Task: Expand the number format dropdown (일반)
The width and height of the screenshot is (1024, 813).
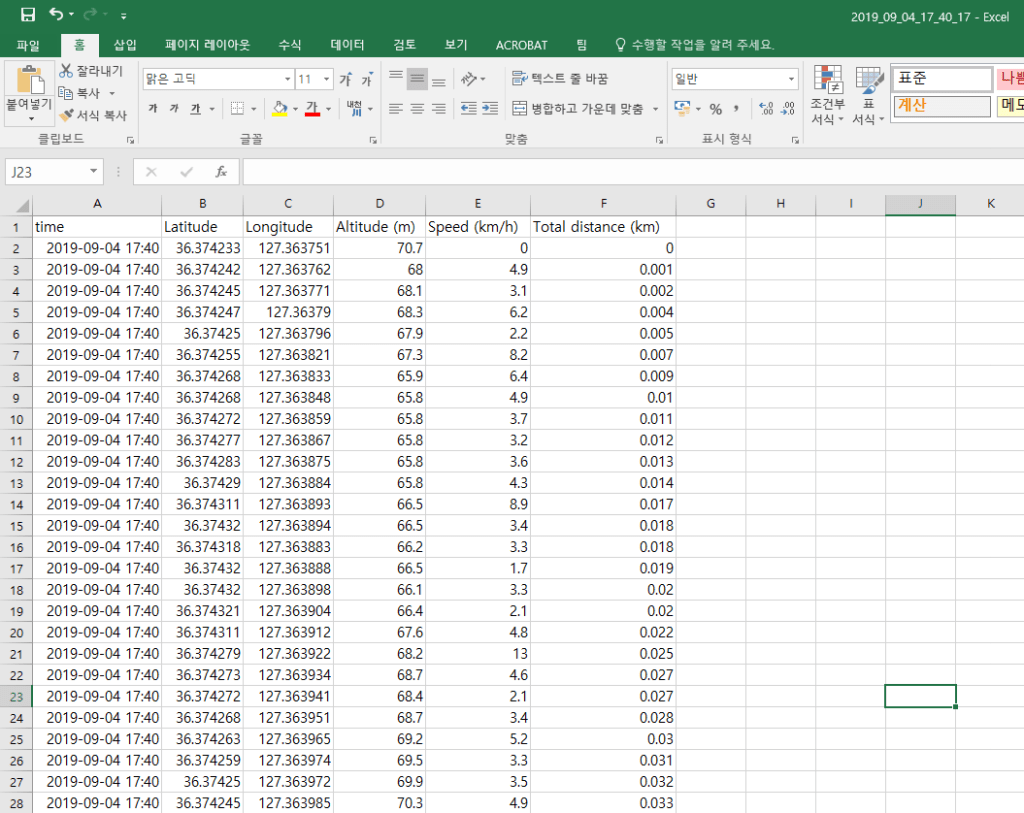Action: coord(791,79)
